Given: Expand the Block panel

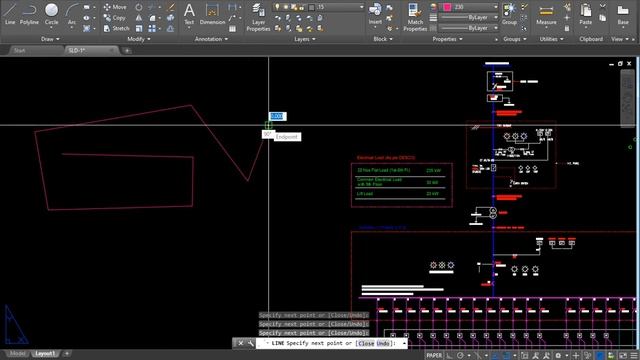Looking at the screenshot, I should [x=382, y=39].
